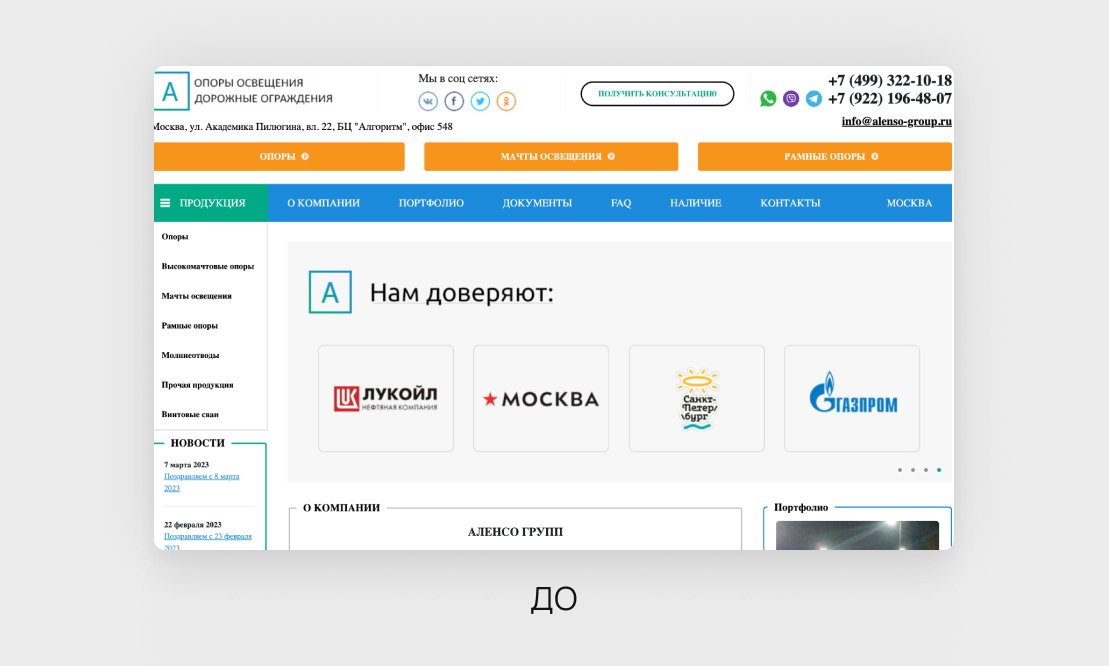The width and height of the screenshot is (1109, 666).
Task: Open the Twitter social icon
Action: 480,101
